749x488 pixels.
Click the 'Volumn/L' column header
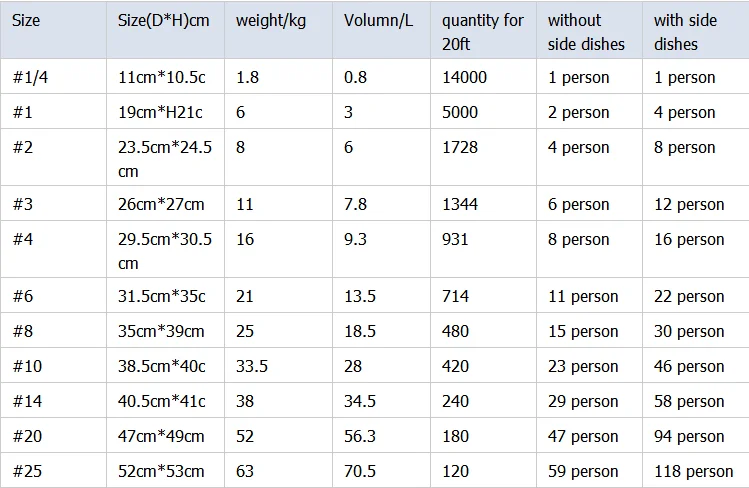click(377, 20)
